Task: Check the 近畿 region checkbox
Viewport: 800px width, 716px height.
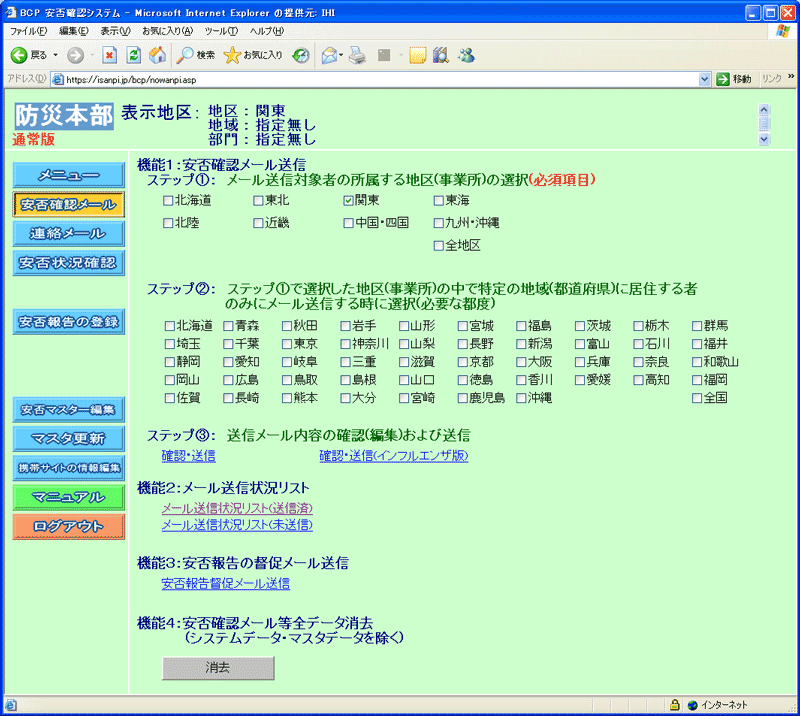Action: tap(258, 223)
